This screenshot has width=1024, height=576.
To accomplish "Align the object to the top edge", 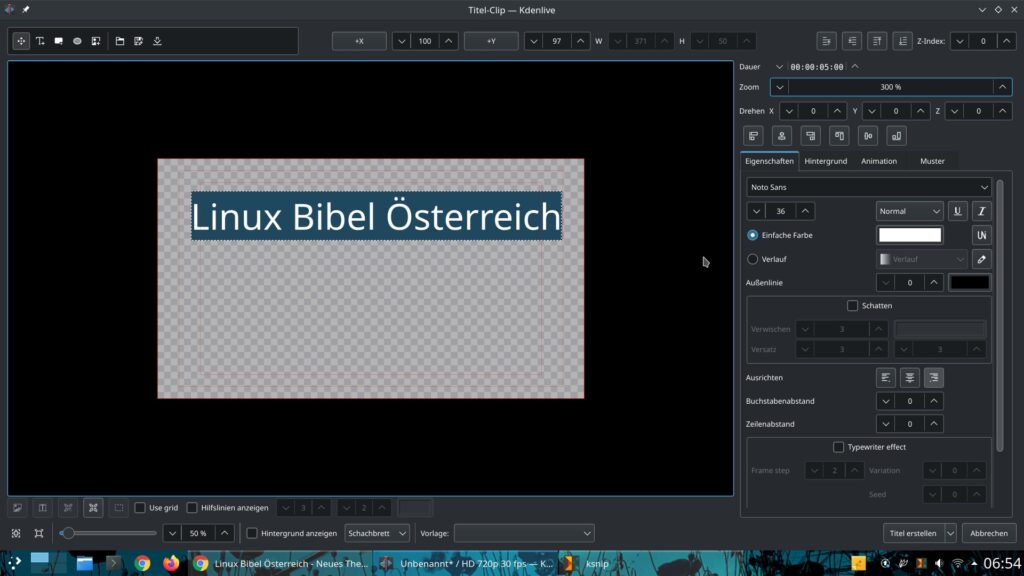I will [839, 136].
